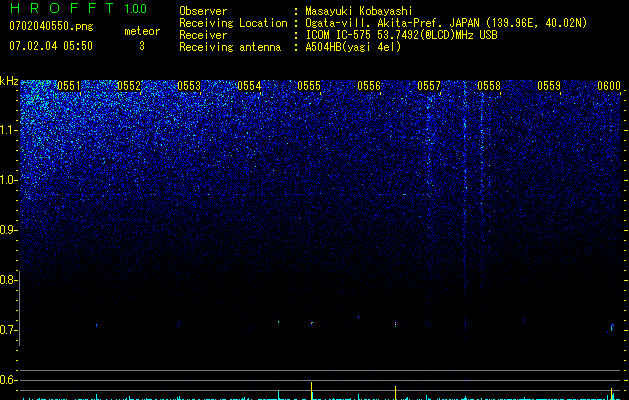
Task: Click the 1.1 kHz axis label
Action: click(8, 130)
